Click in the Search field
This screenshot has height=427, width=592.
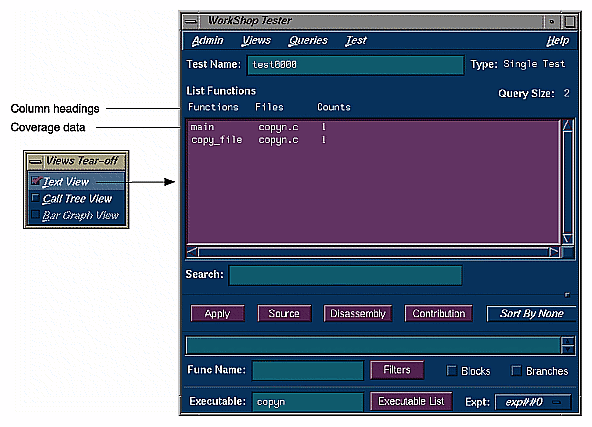coord(345,275)
